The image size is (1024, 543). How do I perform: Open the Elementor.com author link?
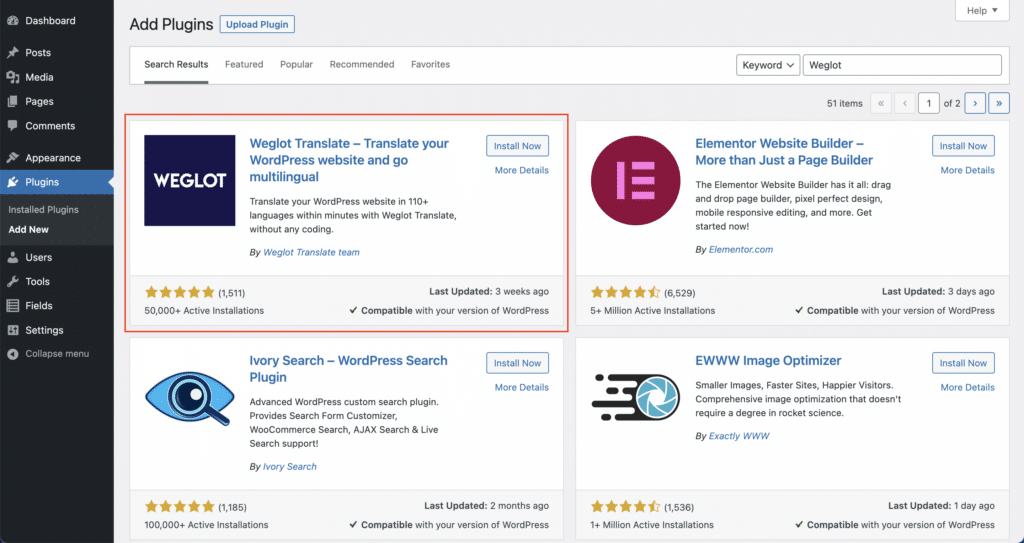[741, 250]
